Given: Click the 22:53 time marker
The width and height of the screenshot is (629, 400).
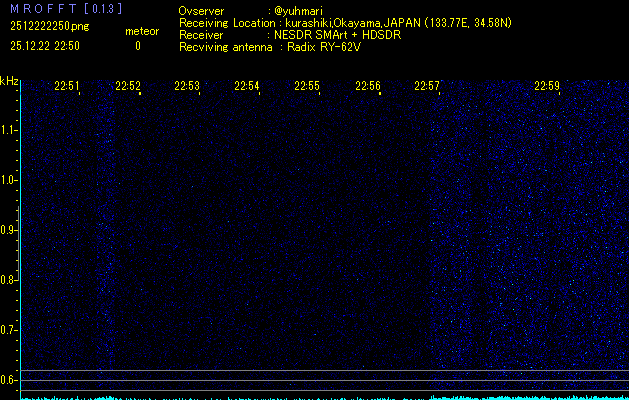Looking at the screenshot, I should click(x=187, y=86).
